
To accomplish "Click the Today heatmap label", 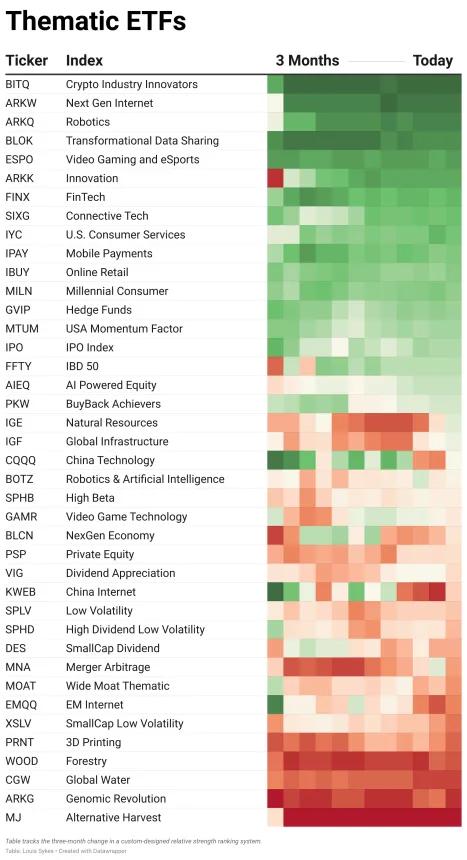I will pyautogui.click(x=433, y=60).
